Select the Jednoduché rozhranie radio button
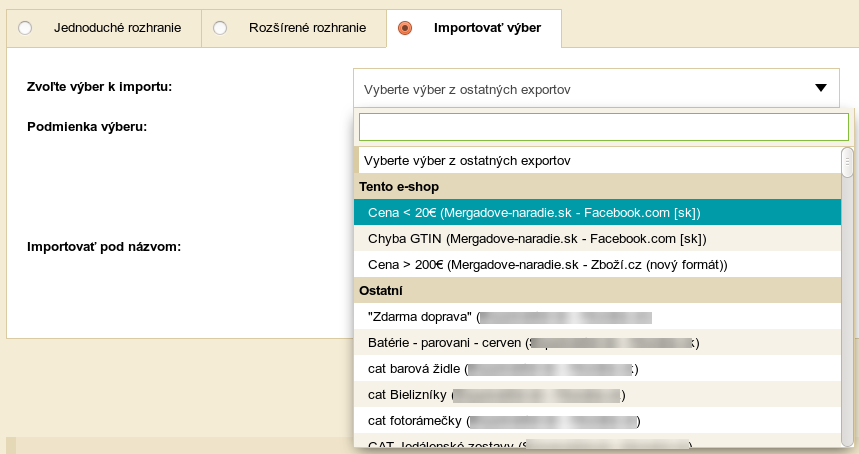Viewport: 859px width, 454px height. 26,28
